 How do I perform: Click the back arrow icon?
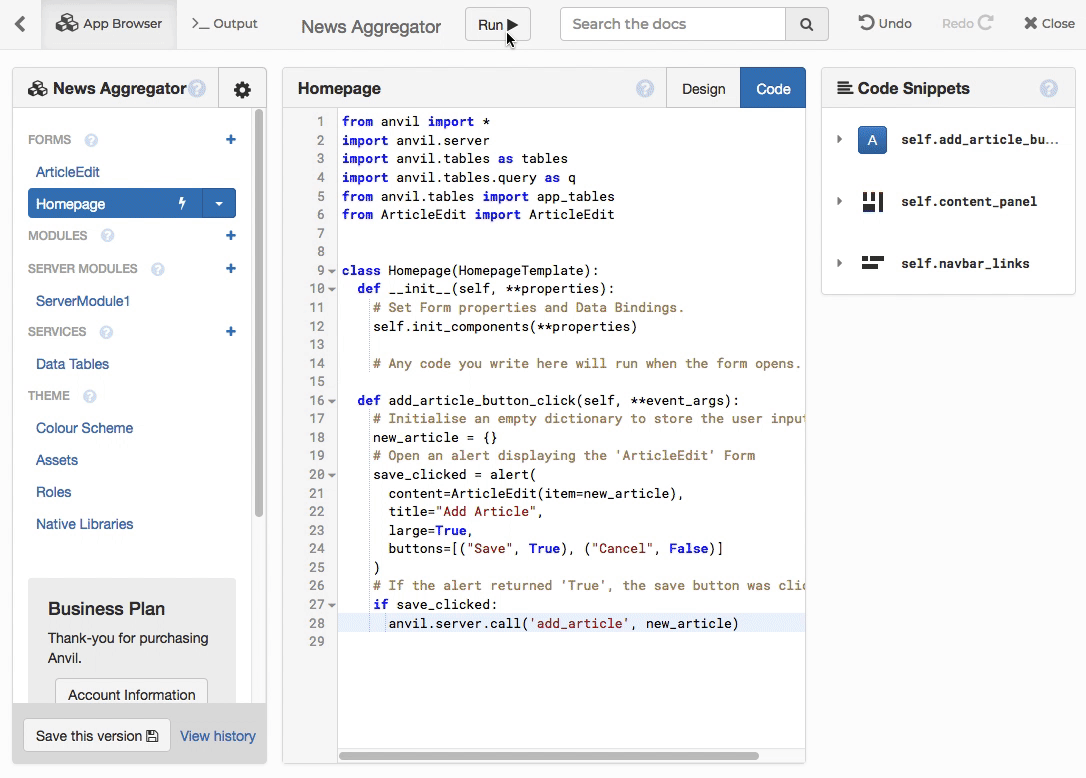point(20,24)
